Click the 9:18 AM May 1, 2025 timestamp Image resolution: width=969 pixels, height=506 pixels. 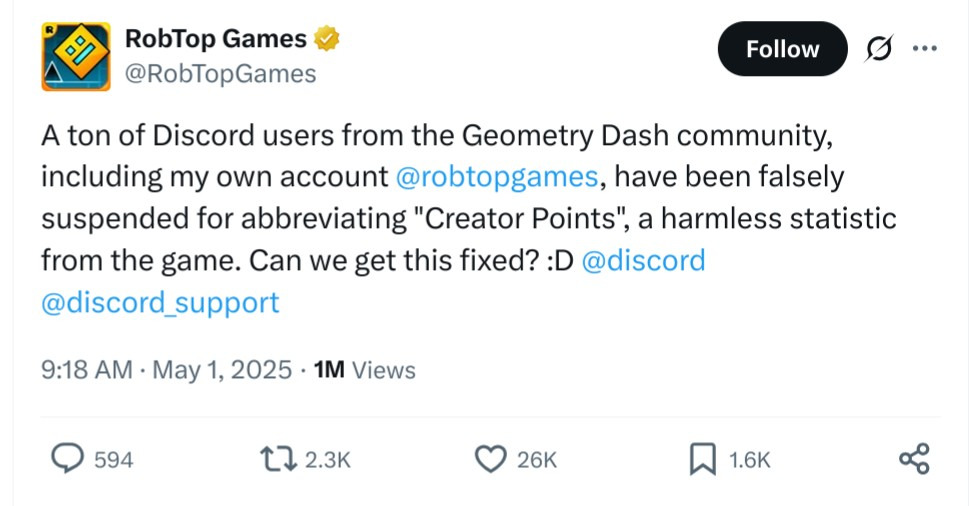tap(167, 370)
